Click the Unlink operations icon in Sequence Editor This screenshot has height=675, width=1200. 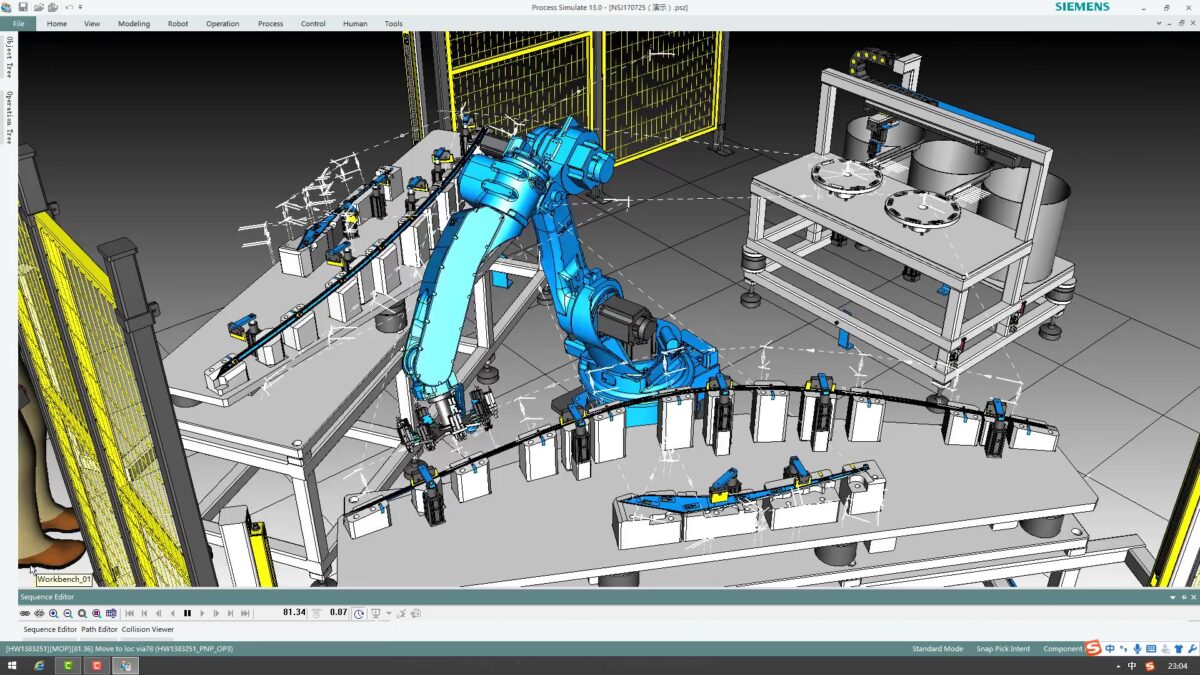[x=39, y=613]
